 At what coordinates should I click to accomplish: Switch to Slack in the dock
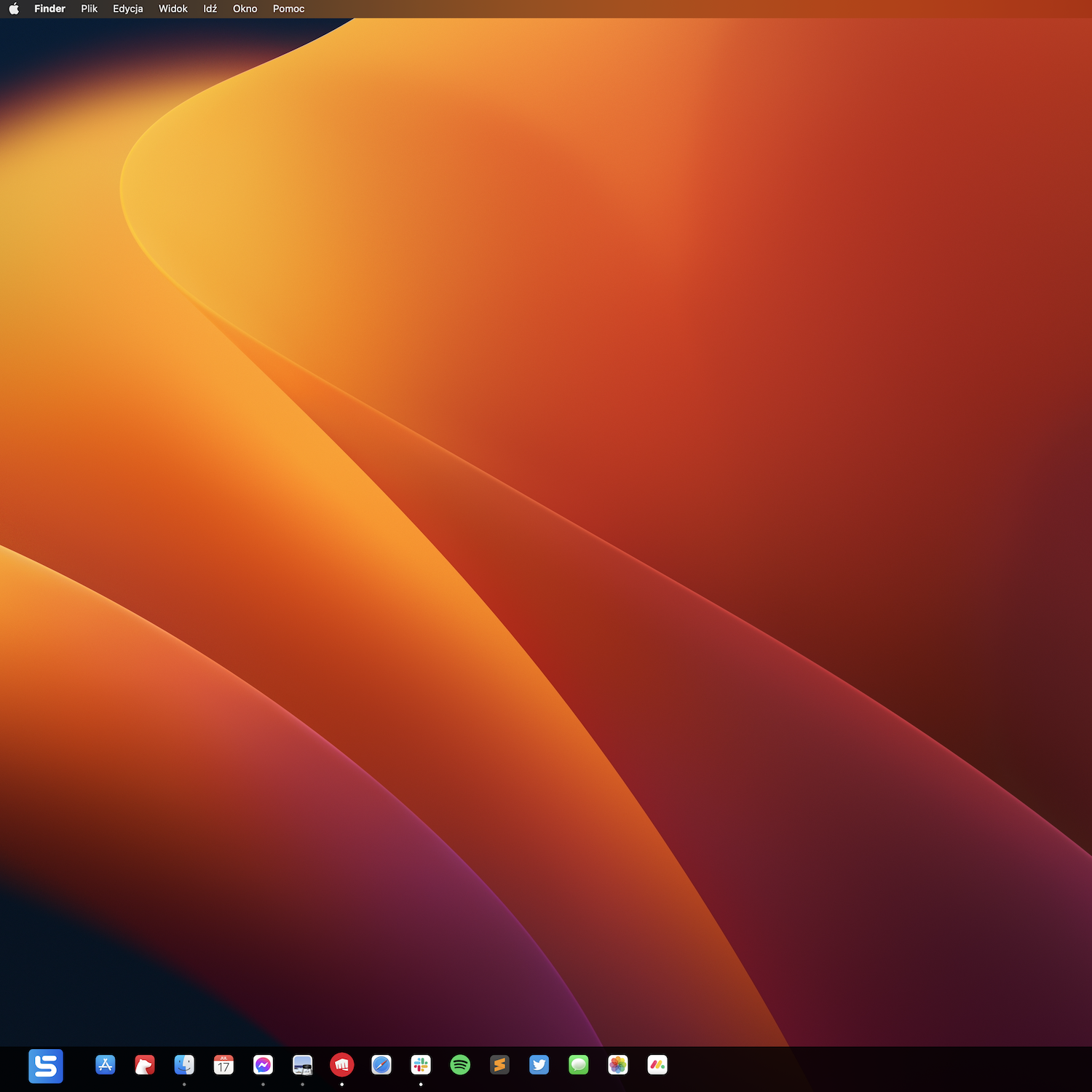[421, 1065]
